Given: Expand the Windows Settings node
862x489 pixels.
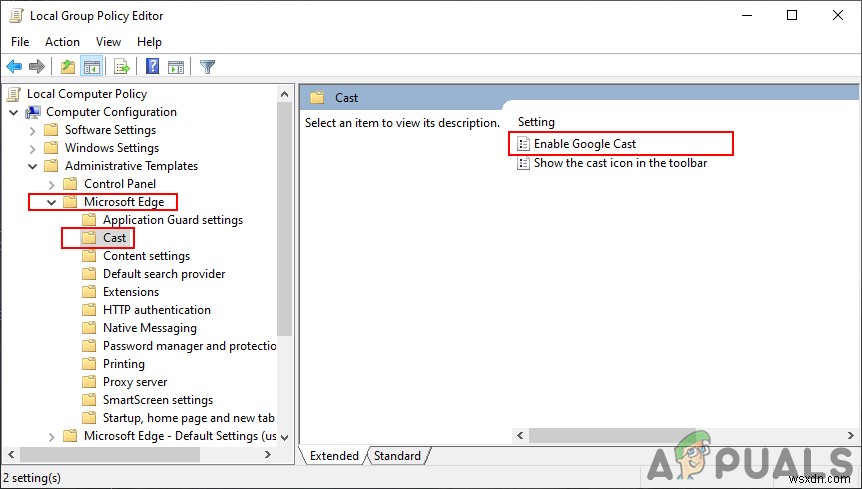Looking at the screenshot, I should pyautogui.click(x=32, y=149).
